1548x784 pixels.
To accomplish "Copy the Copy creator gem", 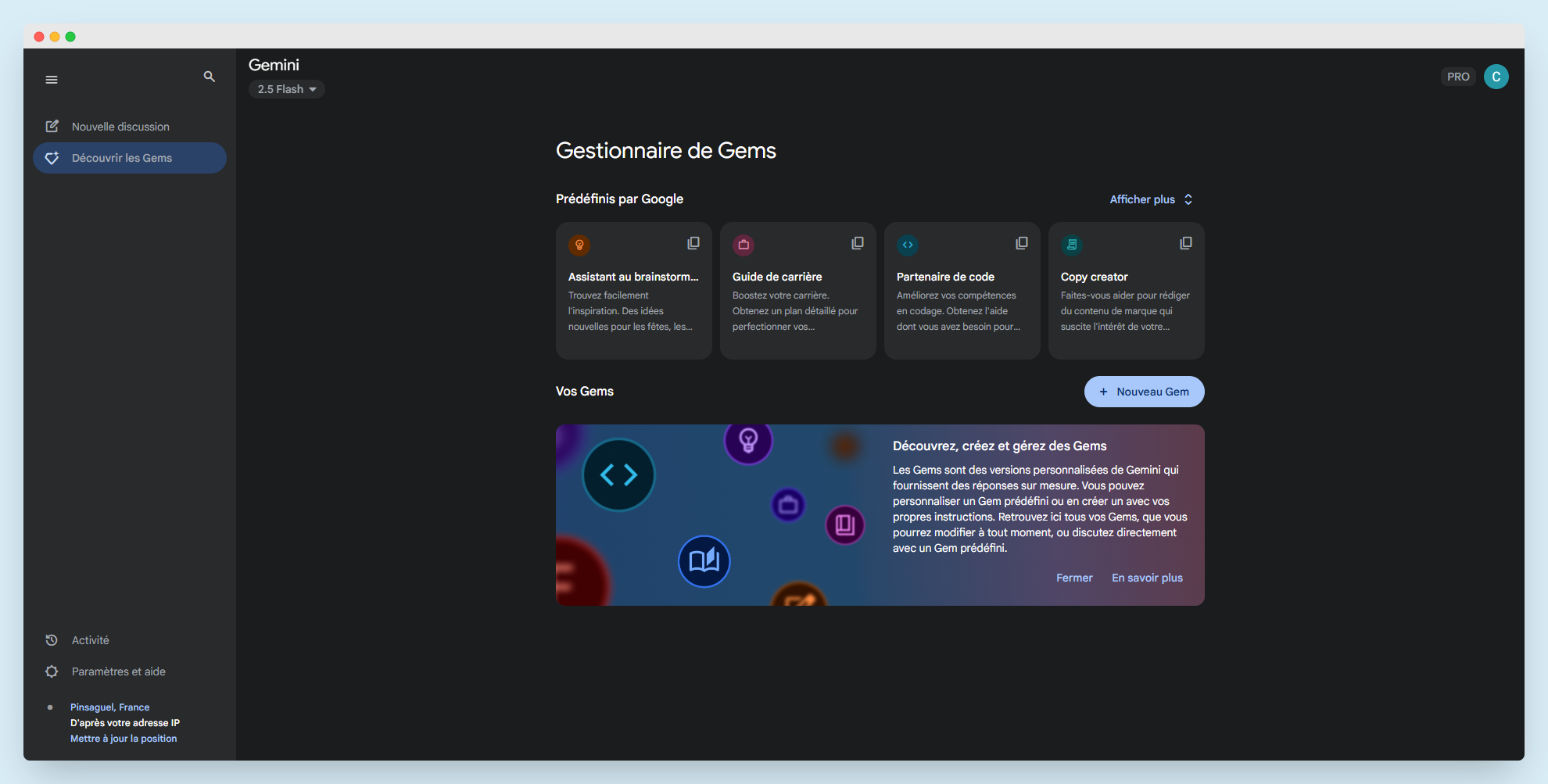I will [1186, 243].
